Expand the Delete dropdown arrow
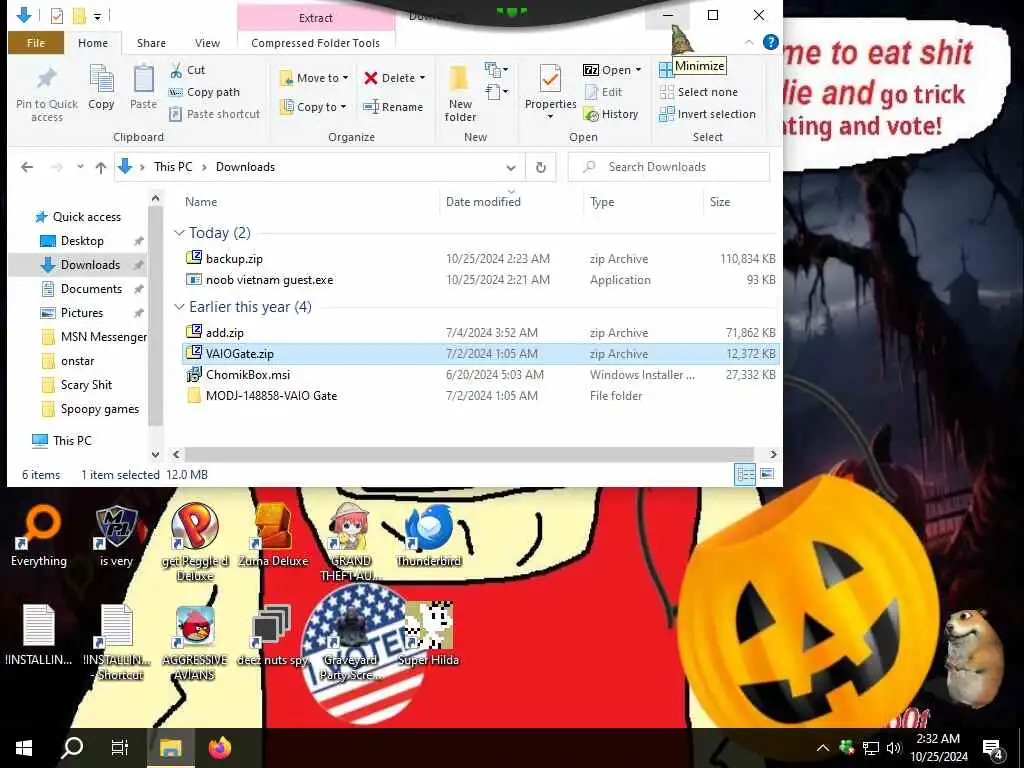 click(x=423, y=78)
